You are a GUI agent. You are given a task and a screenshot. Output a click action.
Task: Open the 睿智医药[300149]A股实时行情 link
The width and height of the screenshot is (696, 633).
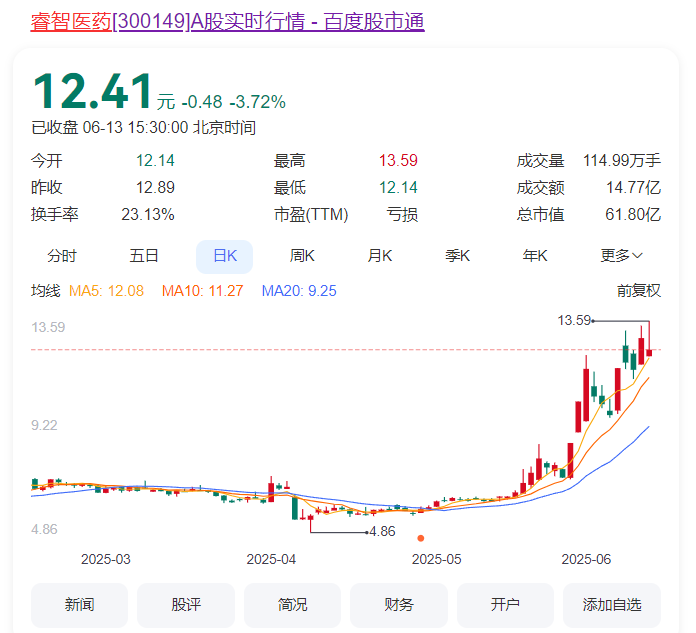coord(227,21)
